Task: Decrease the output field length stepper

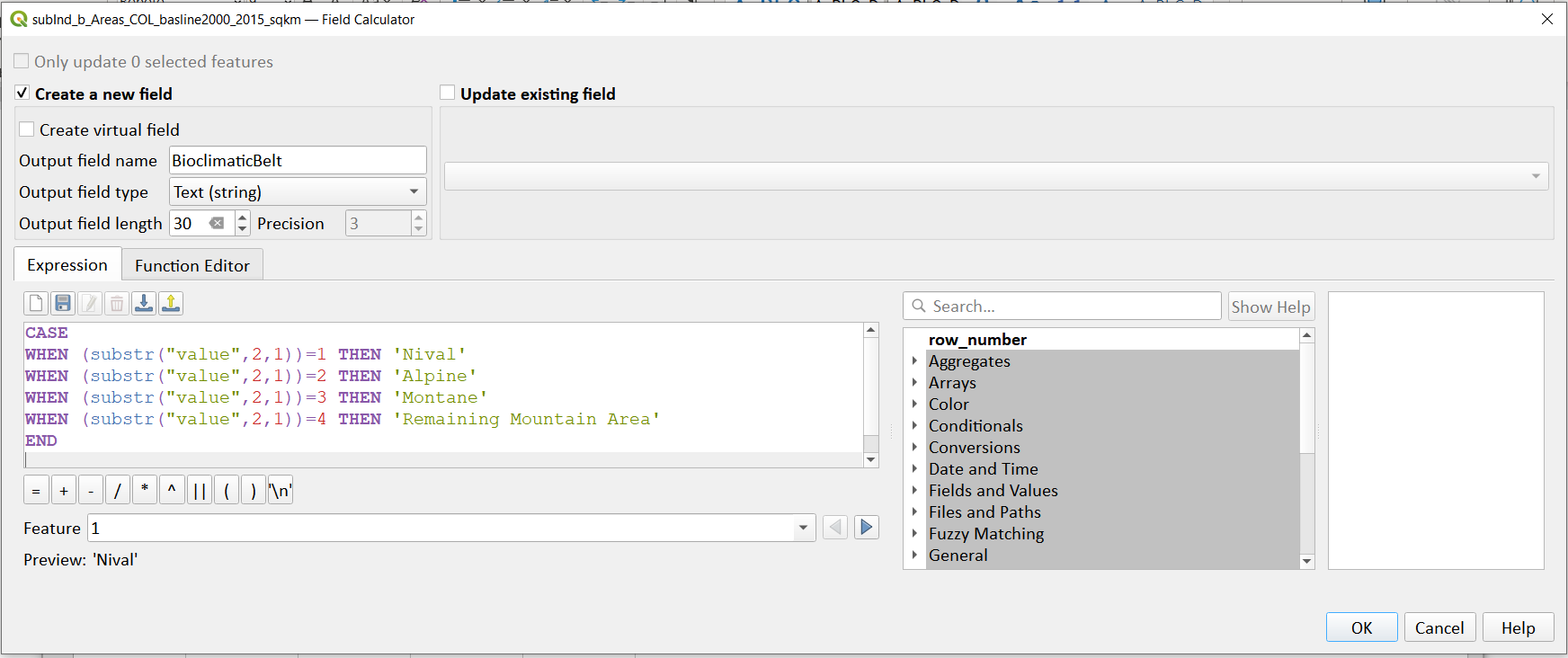Action: click(x=243, y=229)
